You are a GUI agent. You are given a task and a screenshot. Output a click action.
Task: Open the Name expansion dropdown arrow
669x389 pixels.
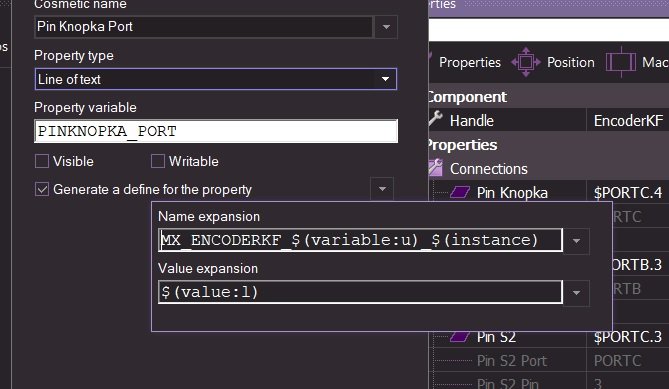coord(576,241)
